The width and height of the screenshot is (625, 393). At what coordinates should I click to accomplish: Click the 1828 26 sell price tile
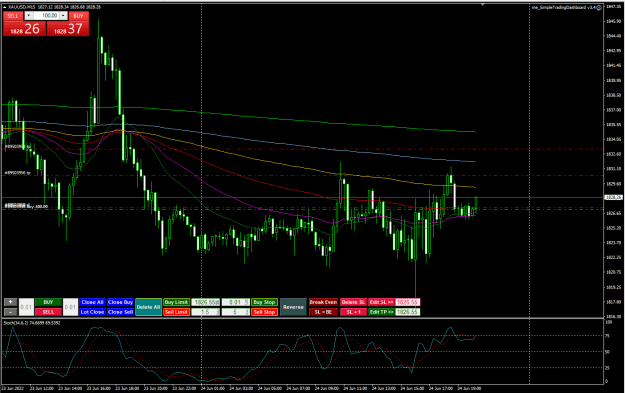[25, 29]
